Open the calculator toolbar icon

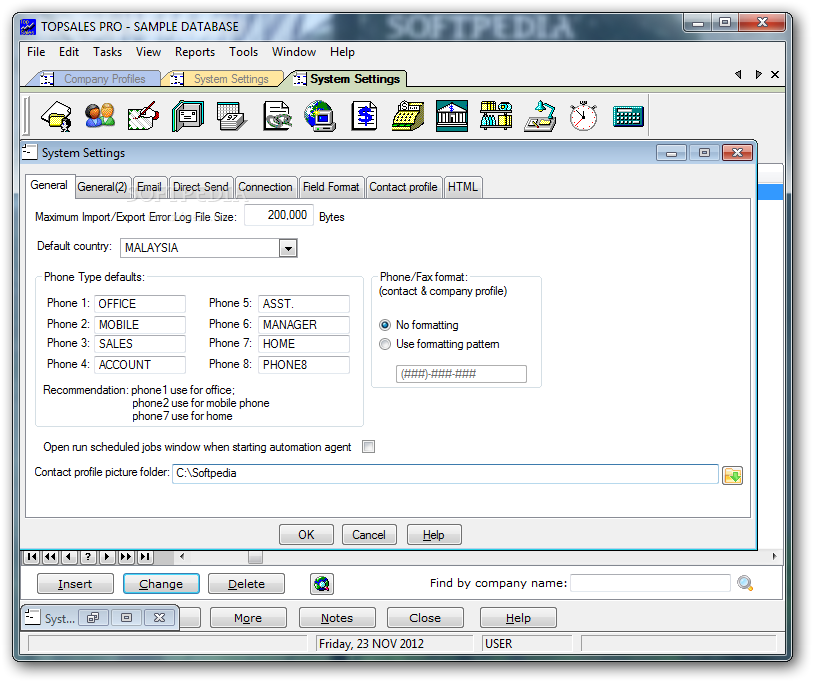pyautogui.click(x=628, y=116)
